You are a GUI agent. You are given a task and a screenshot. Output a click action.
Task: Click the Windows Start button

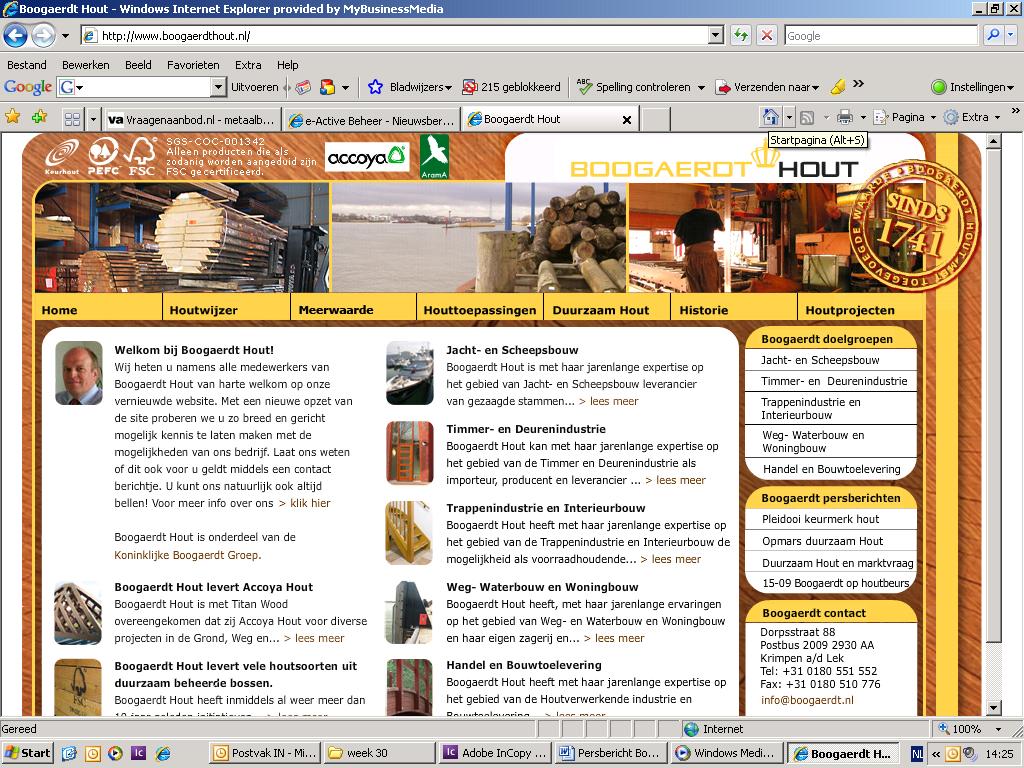point(27,753)
